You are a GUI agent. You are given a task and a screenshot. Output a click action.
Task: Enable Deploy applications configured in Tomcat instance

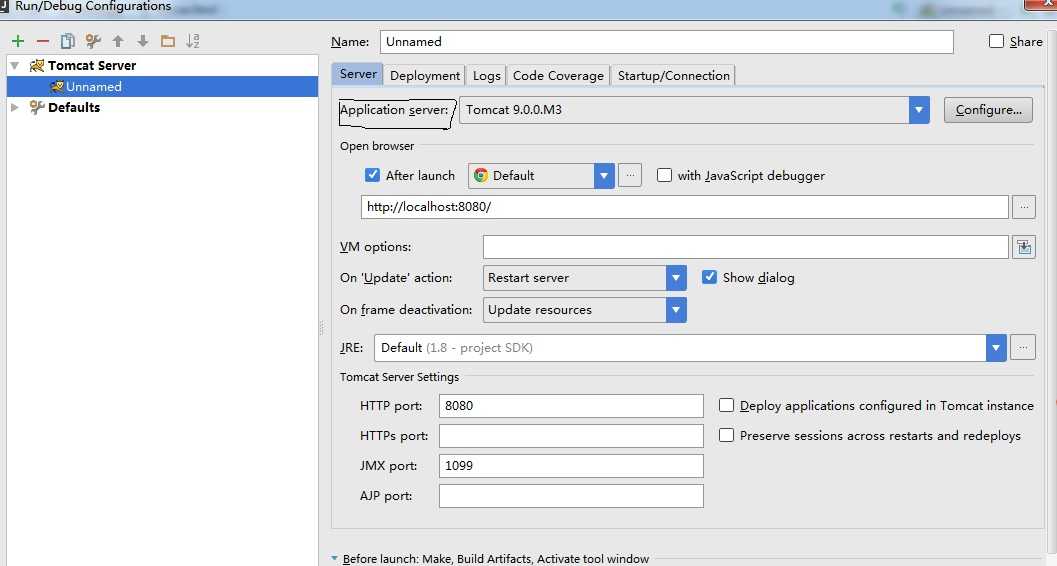pos(726,405)
